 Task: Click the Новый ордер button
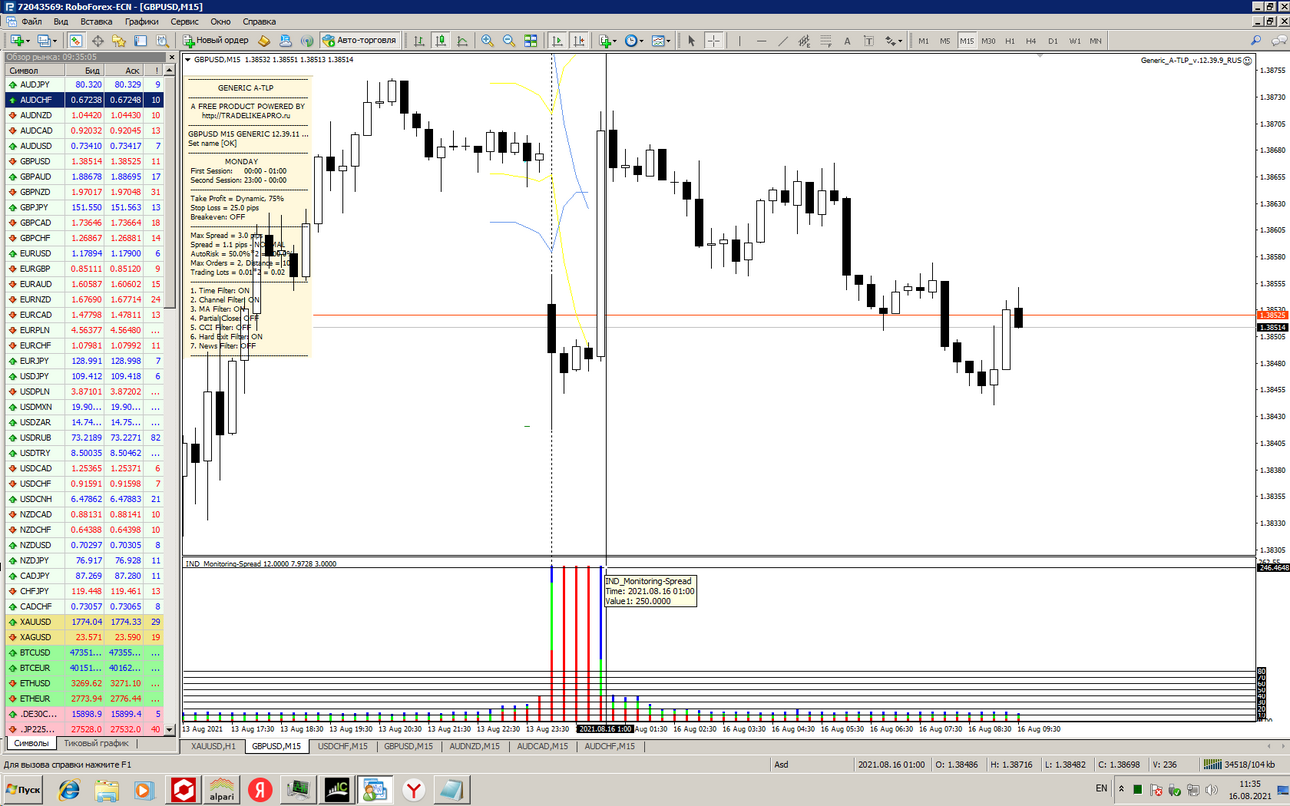(216, 41)
